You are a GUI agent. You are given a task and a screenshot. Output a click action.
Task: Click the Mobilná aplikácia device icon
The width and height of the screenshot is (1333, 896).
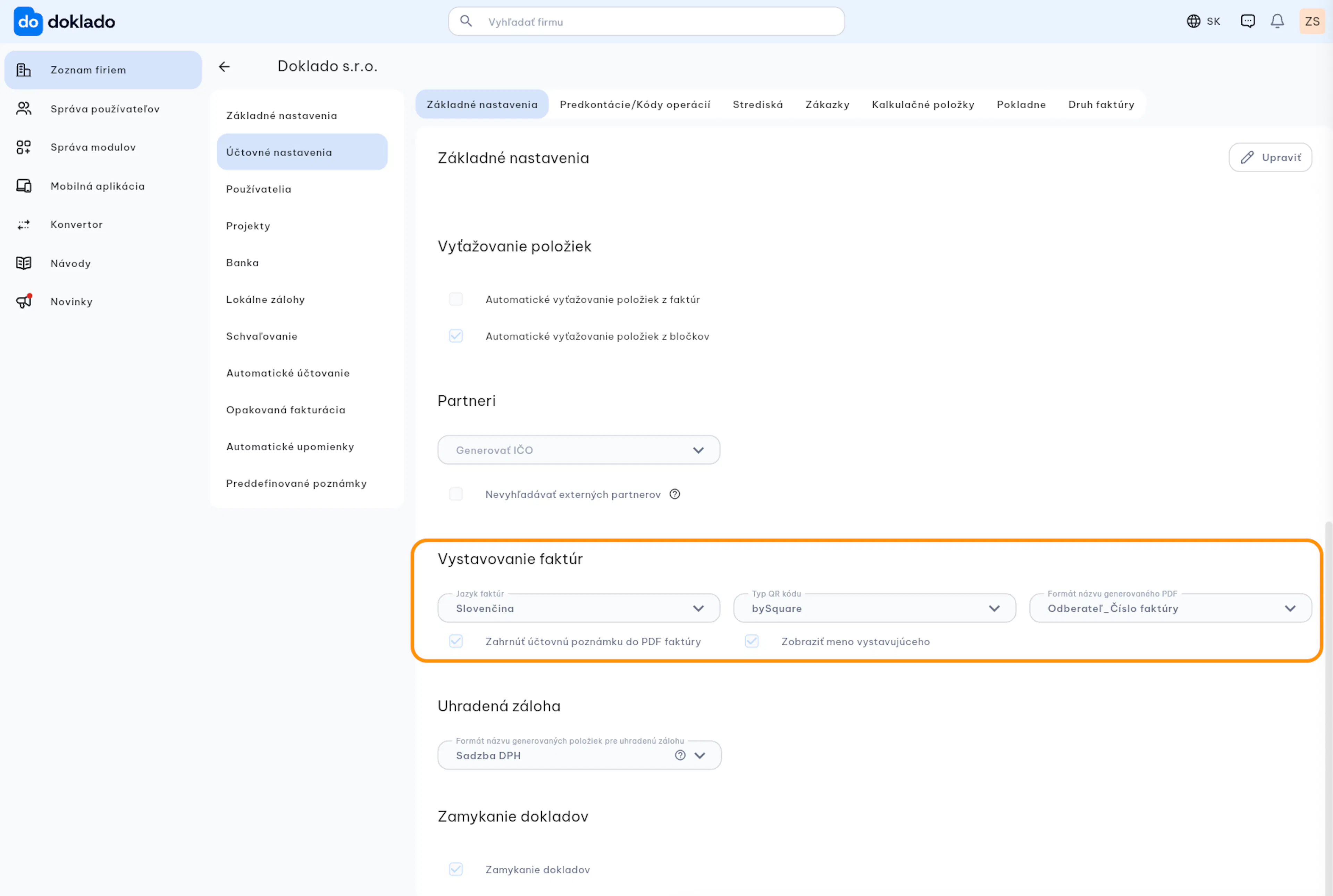pyautogui.click(x=23, y=186)
